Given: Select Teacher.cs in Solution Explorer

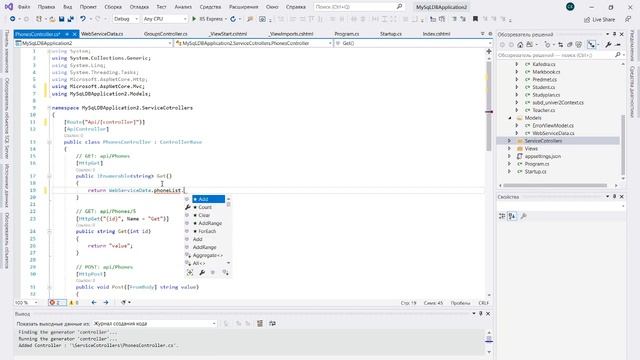Looking at the screenshot, I should pos(544,110).
